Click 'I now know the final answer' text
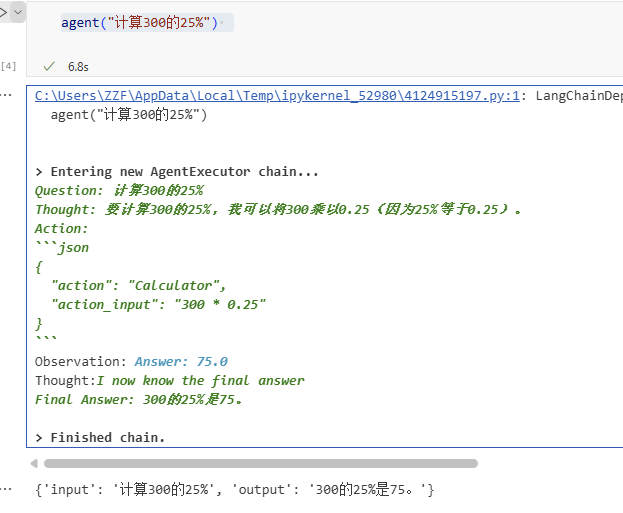 click(201, 381)
